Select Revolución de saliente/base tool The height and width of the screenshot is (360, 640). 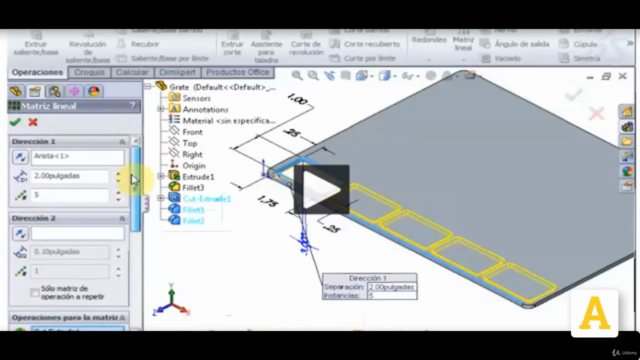tap(87, 46)
